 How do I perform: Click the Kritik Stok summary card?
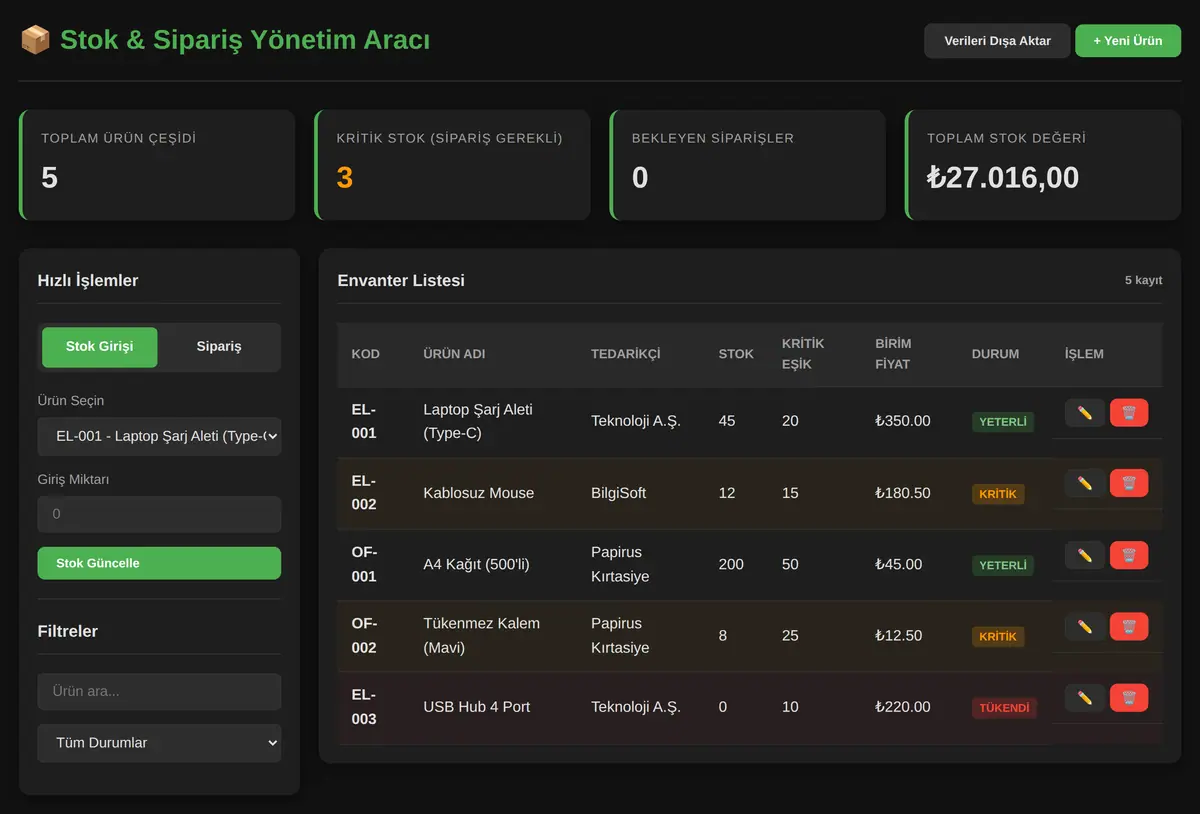(x=452, y=165)
